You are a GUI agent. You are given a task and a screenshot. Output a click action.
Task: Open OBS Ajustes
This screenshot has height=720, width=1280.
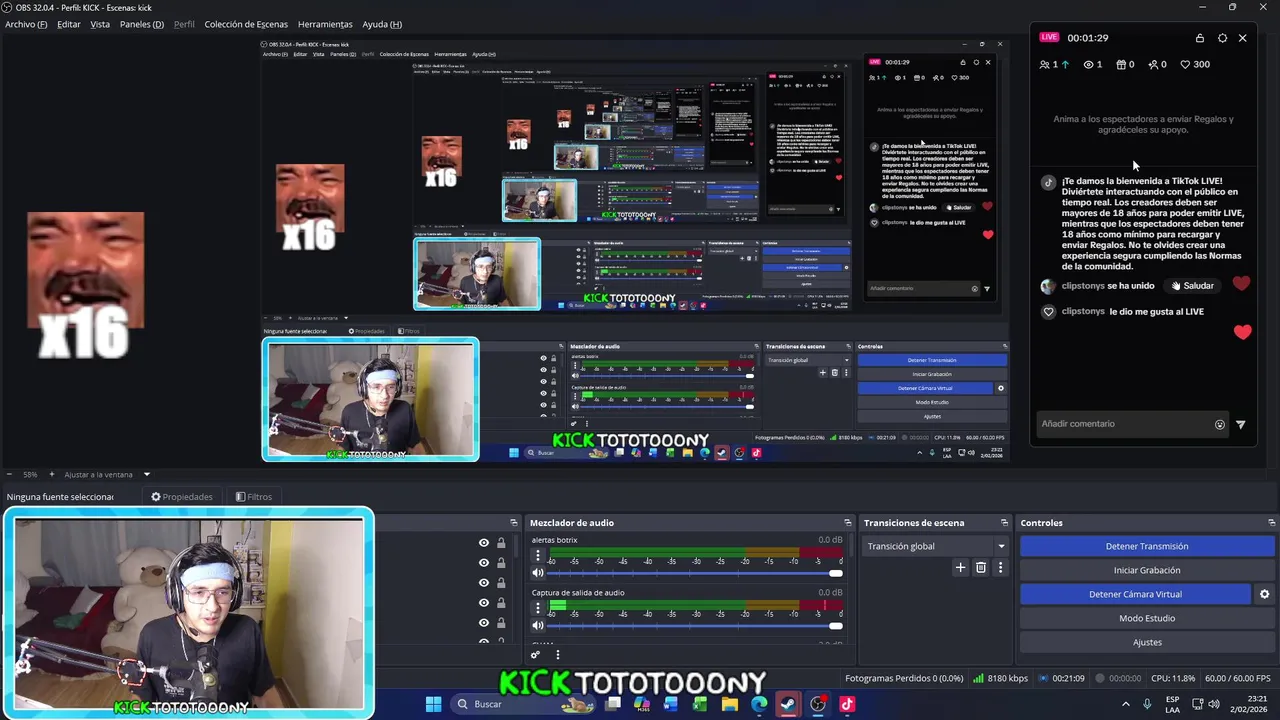(x=1147, y=642)
